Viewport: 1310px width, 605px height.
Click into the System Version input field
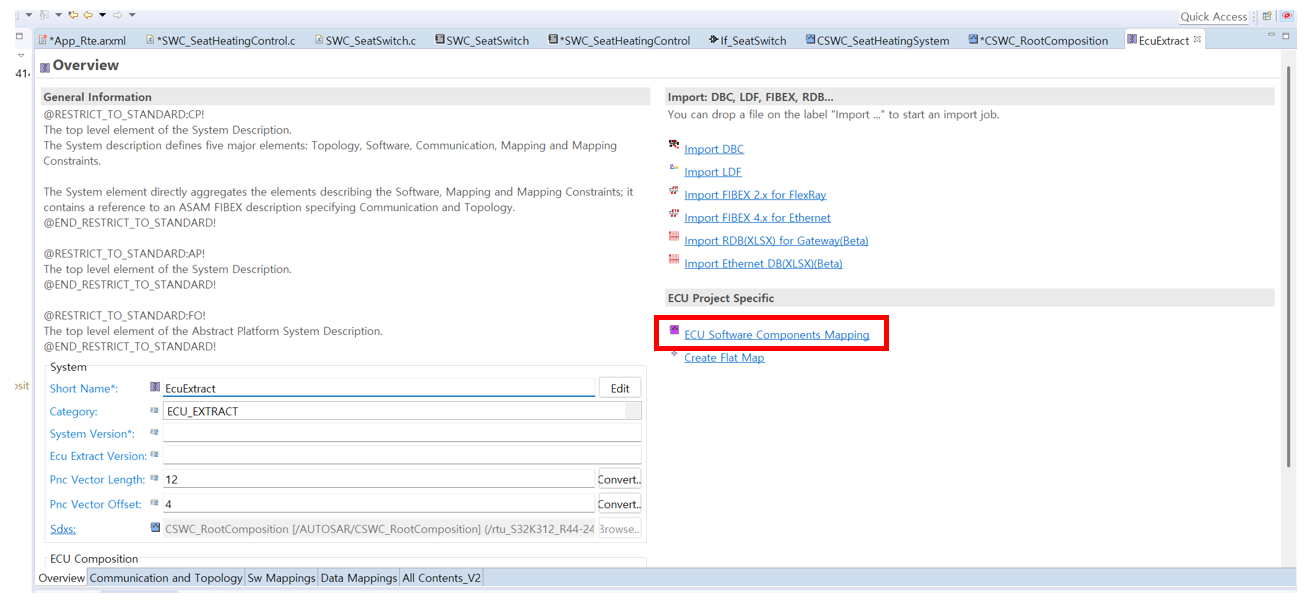click(400, 434)
